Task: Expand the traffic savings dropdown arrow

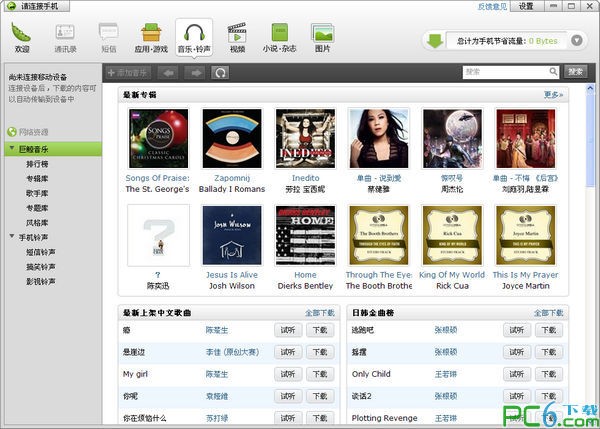Action: 577,41
